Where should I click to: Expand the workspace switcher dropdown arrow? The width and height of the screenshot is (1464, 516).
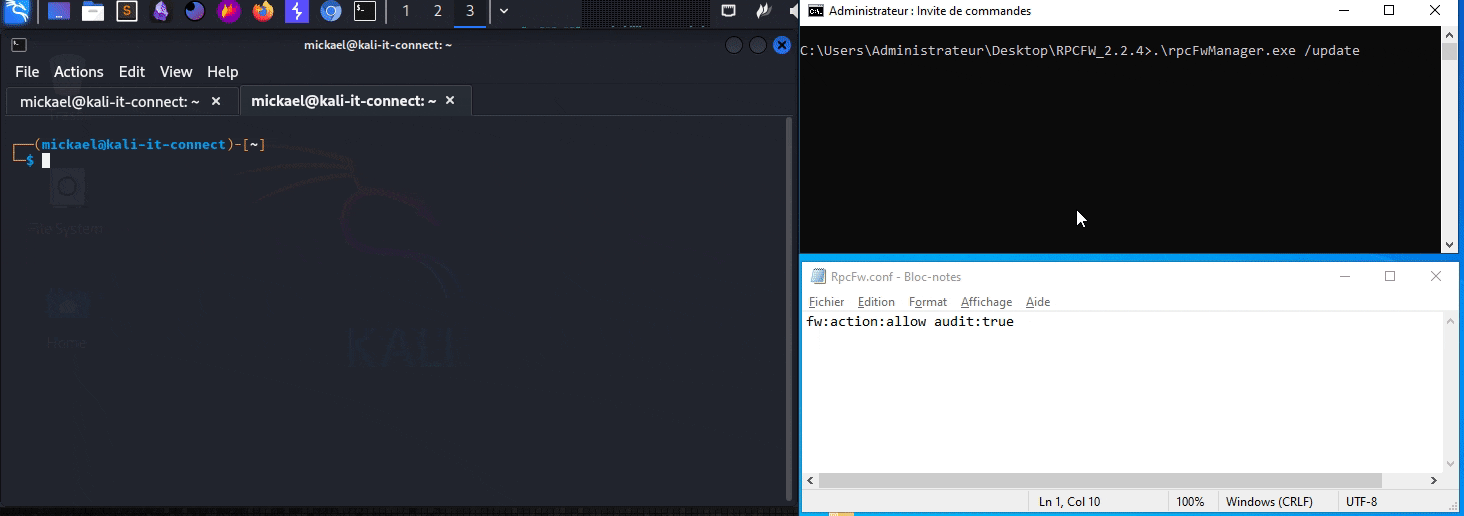(x=504, y=12)
